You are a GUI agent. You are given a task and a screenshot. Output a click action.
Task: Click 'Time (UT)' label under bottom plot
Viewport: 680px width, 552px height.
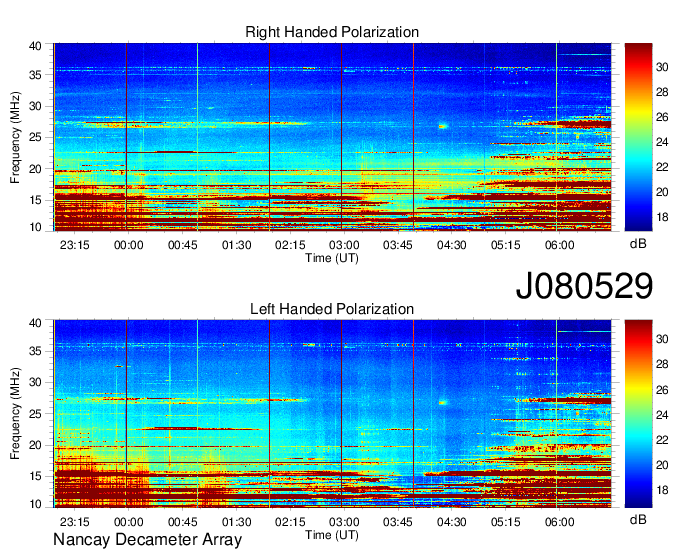pos(332,535)
